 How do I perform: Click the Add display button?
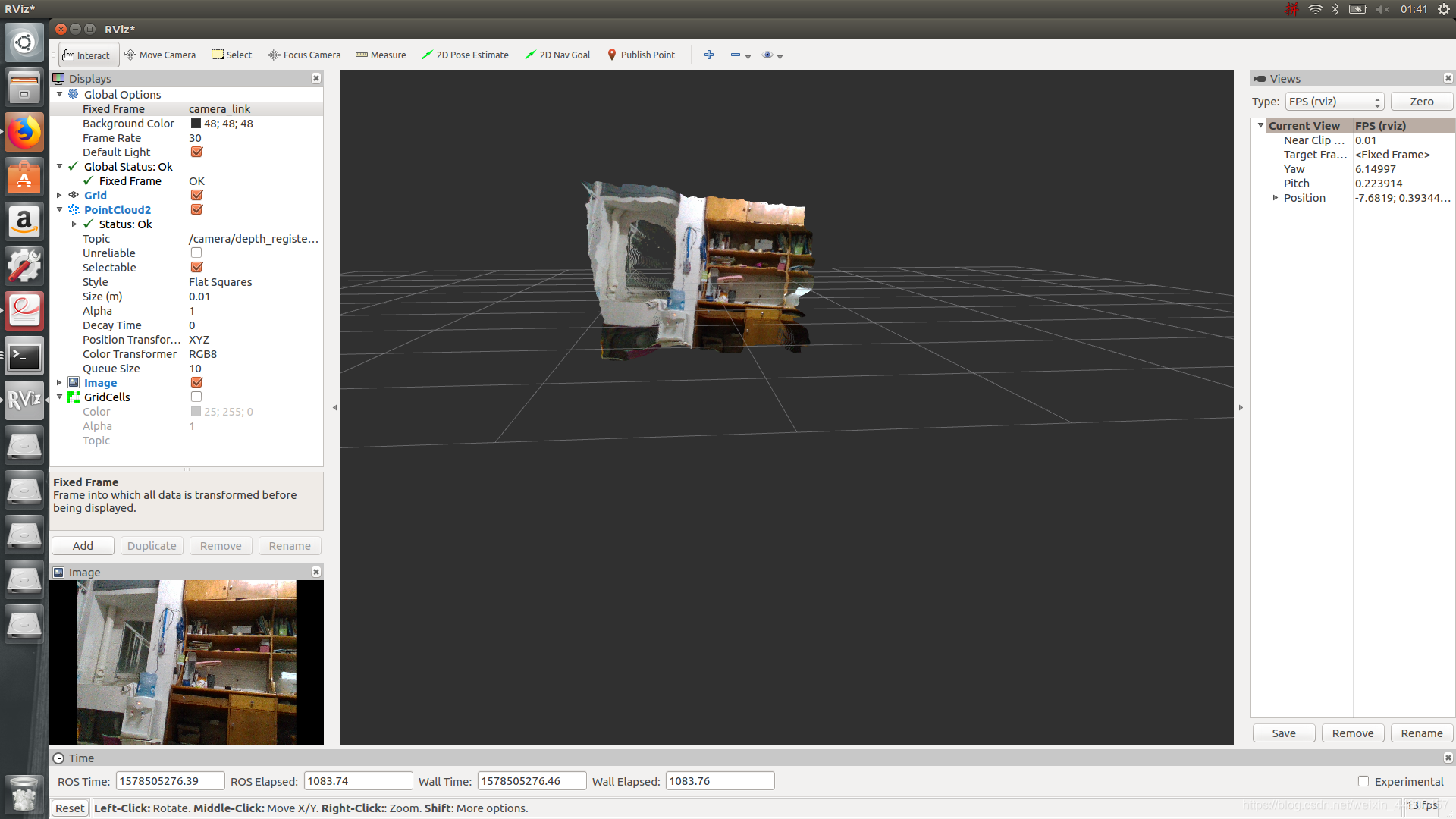83,546
